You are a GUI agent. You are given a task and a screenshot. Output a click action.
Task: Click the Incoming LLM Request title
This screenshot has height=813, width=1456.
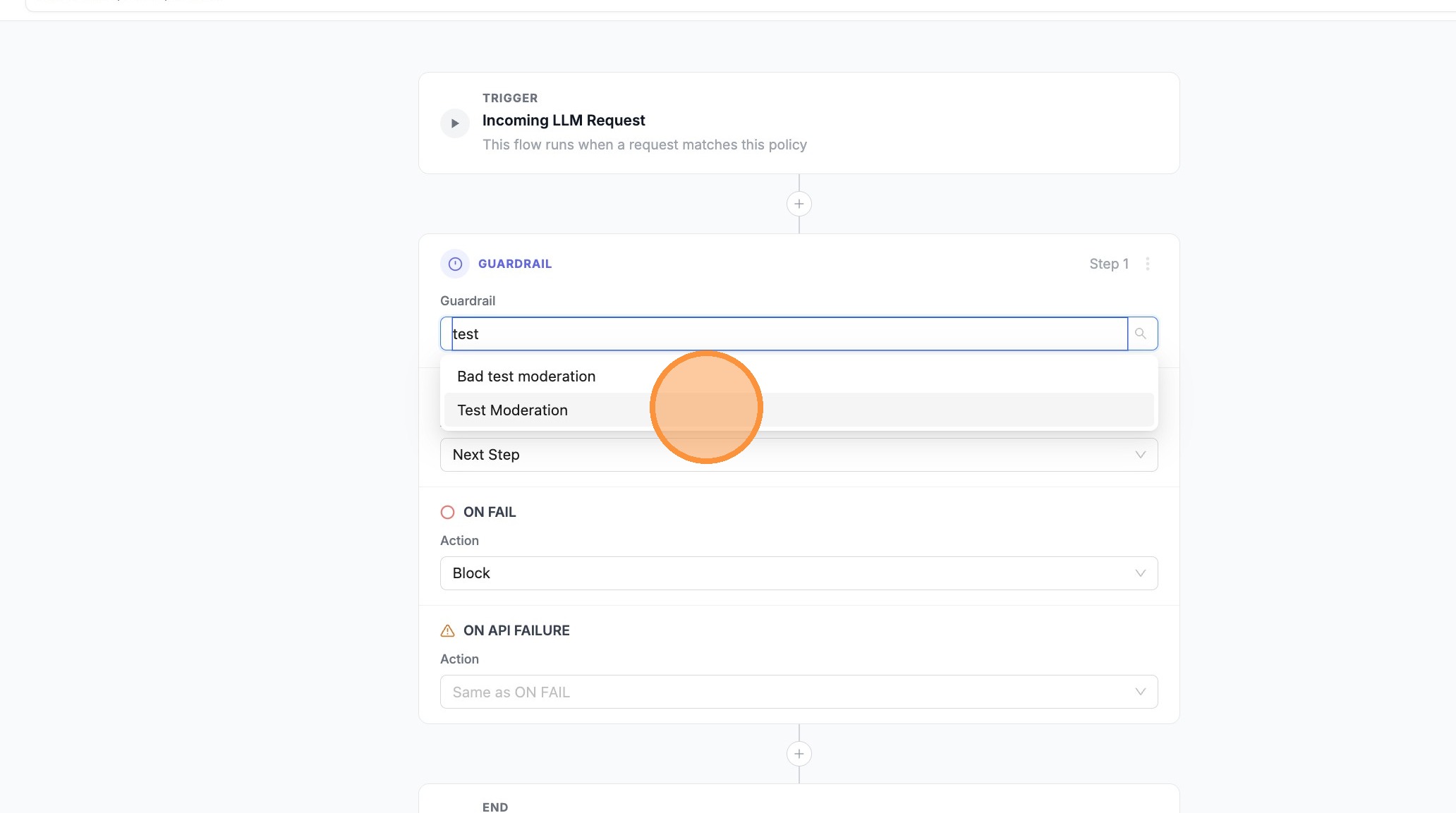pyautogui.click(x=564, y=121)
